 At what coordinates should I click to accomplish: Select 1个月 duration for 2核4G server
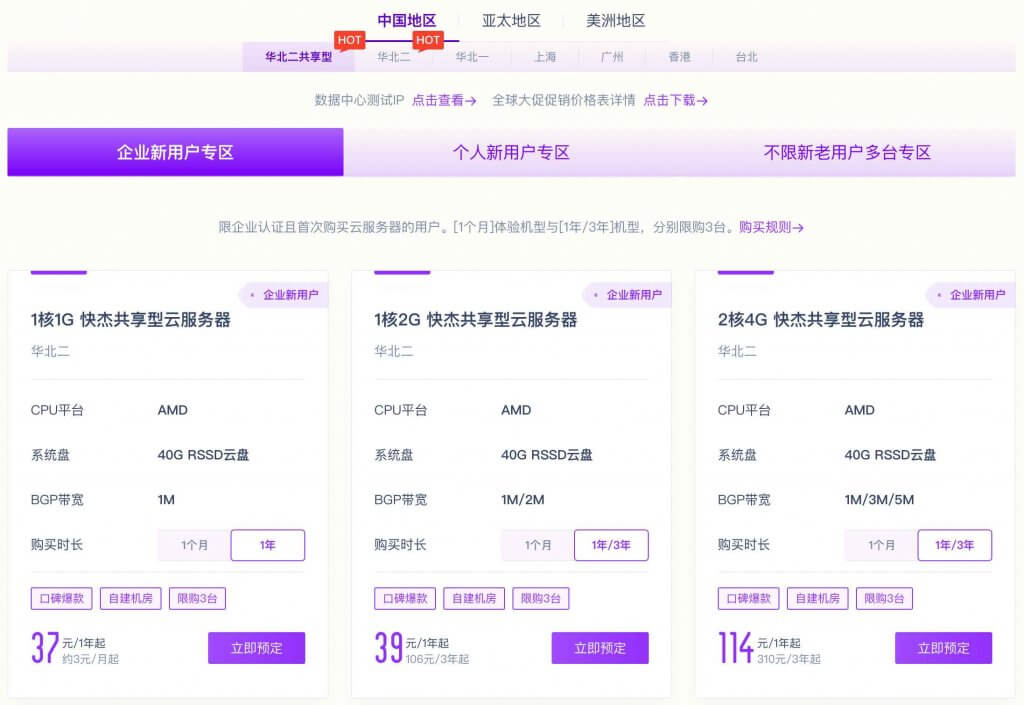coord(882,545)
